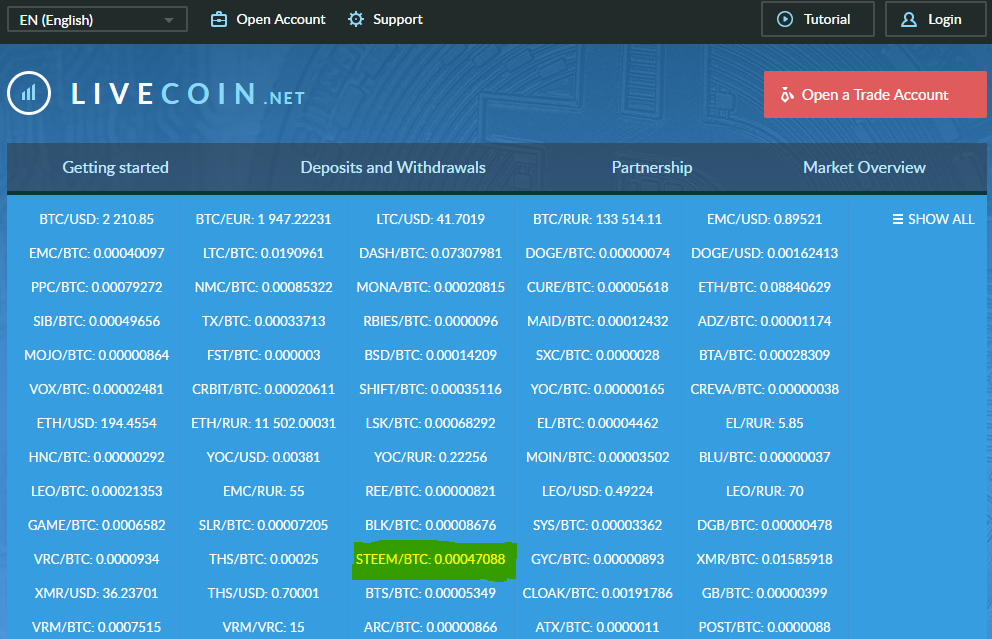
Task: Select NMC/BTC: 0.00085322 ticker
Action: pos(264,288)
